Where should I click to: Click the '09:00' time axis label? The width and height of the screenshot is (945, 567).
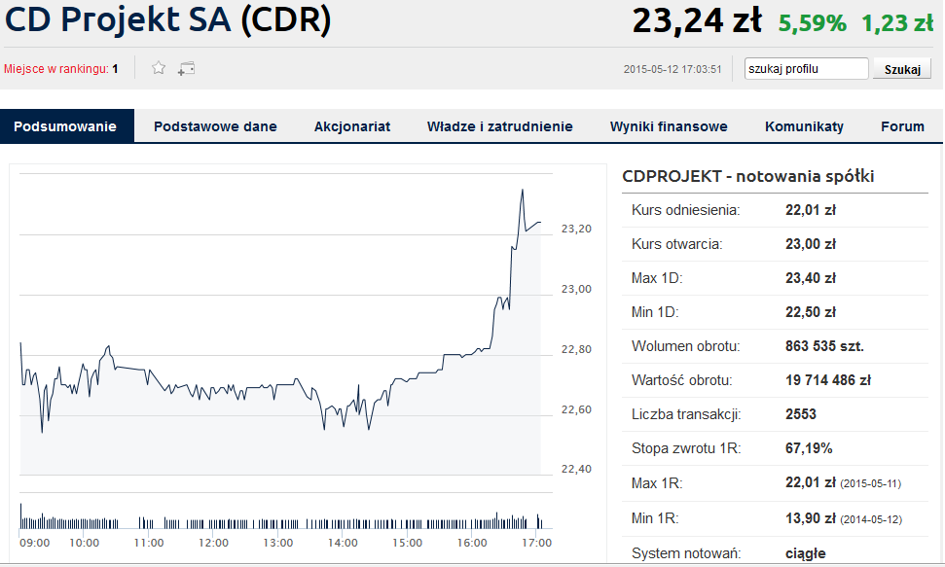34,543
